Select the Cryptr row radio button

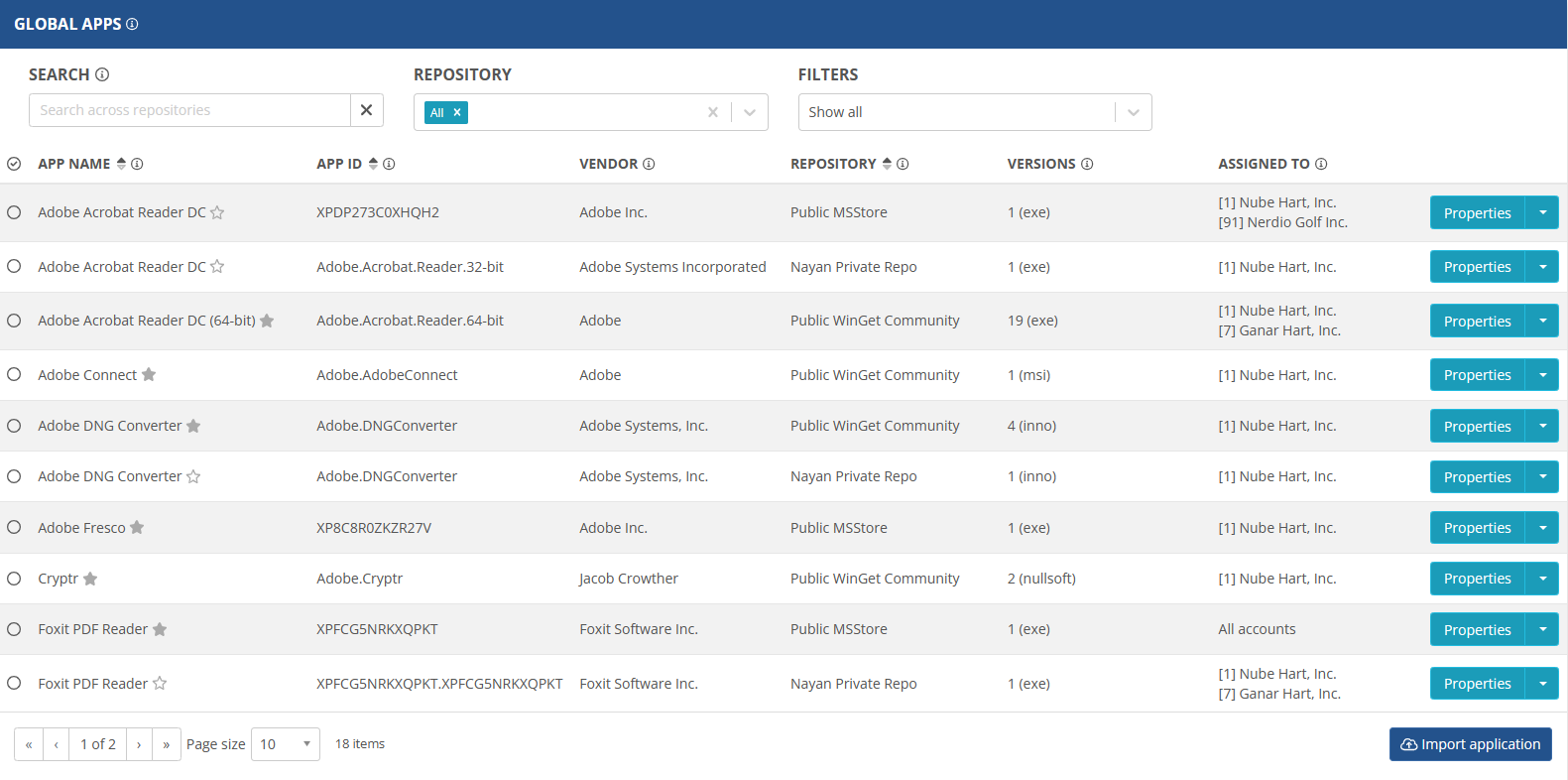[14, 579]
